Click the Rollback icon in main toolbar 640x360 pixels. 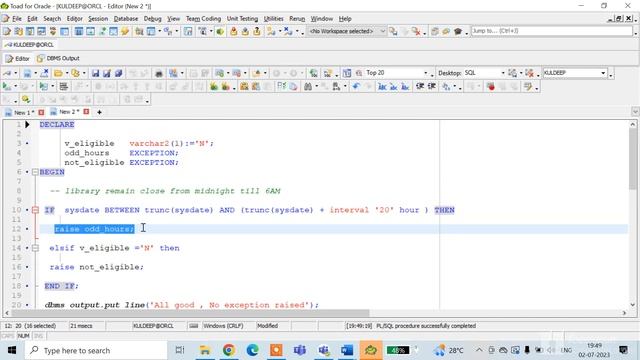245,31
